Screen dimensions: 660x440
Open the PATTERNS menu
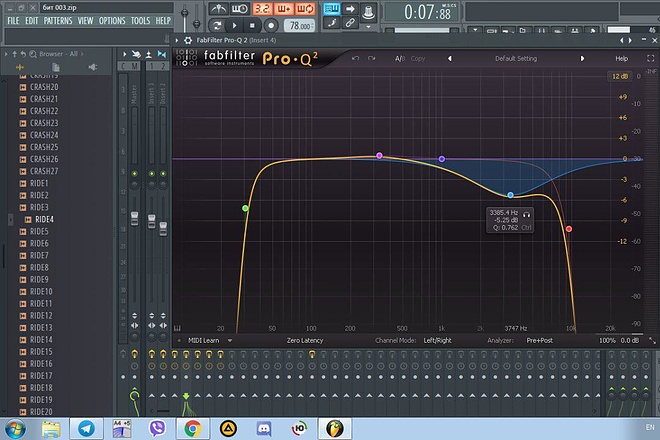point(58,21)
